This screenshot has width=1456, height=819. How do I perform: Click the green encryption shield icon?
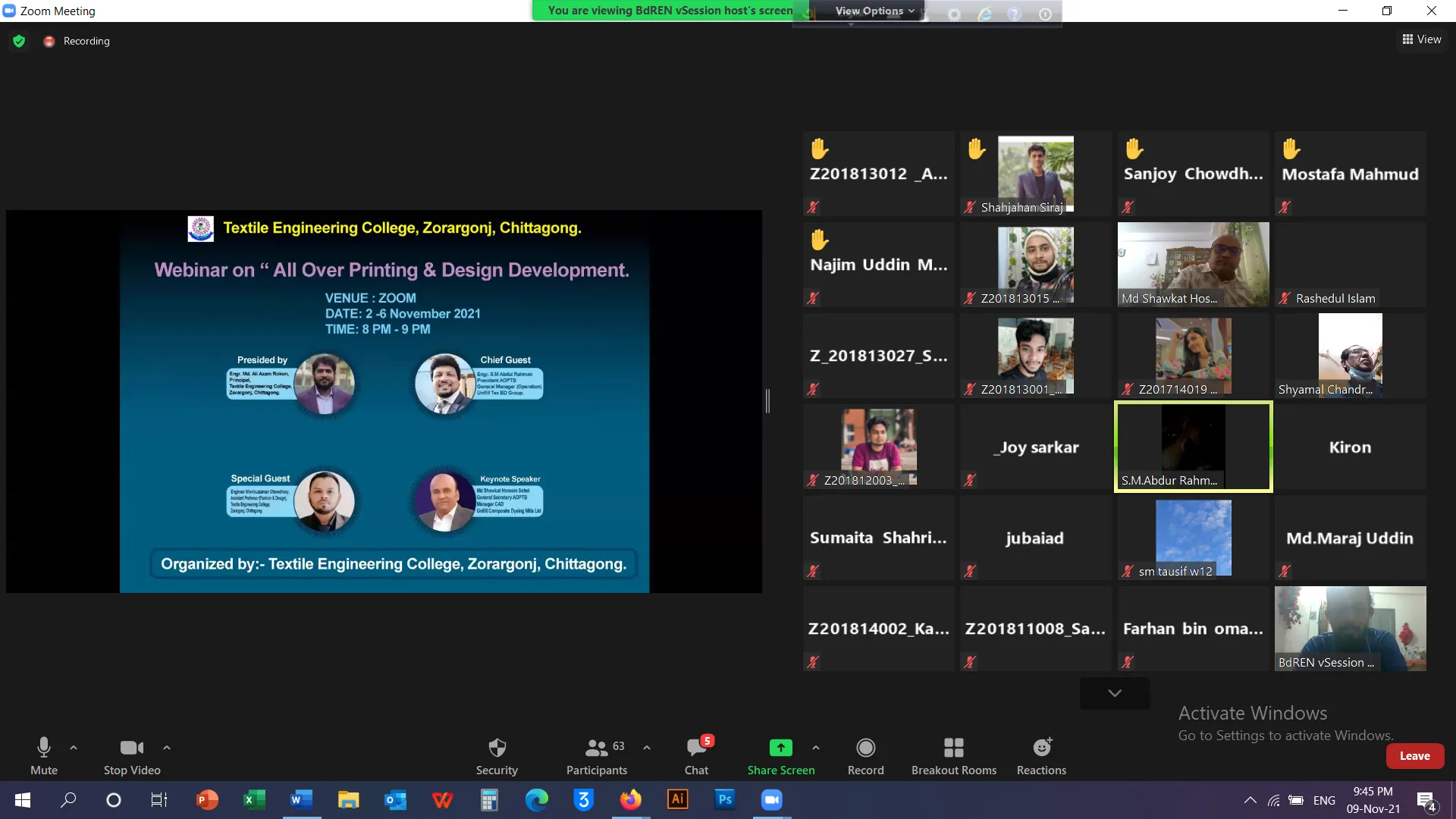20,41
